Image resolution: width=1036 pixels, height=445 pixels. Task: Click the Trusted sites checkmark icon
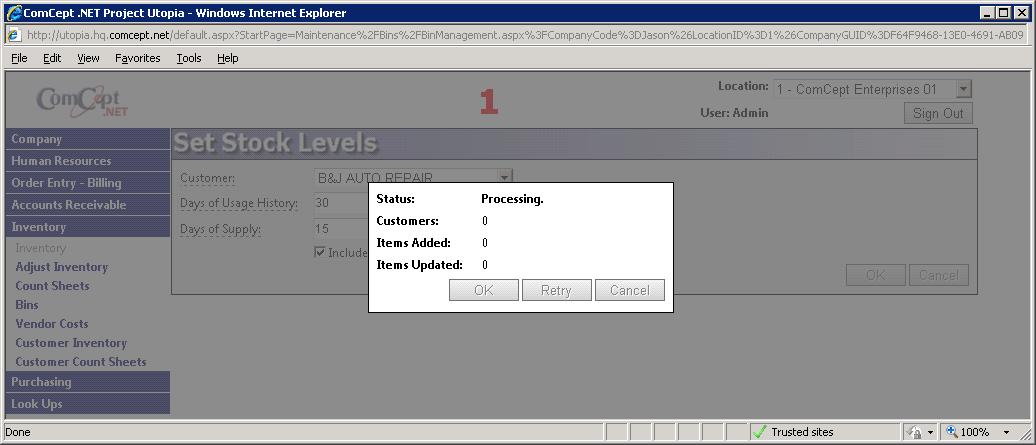pos(759,432)
